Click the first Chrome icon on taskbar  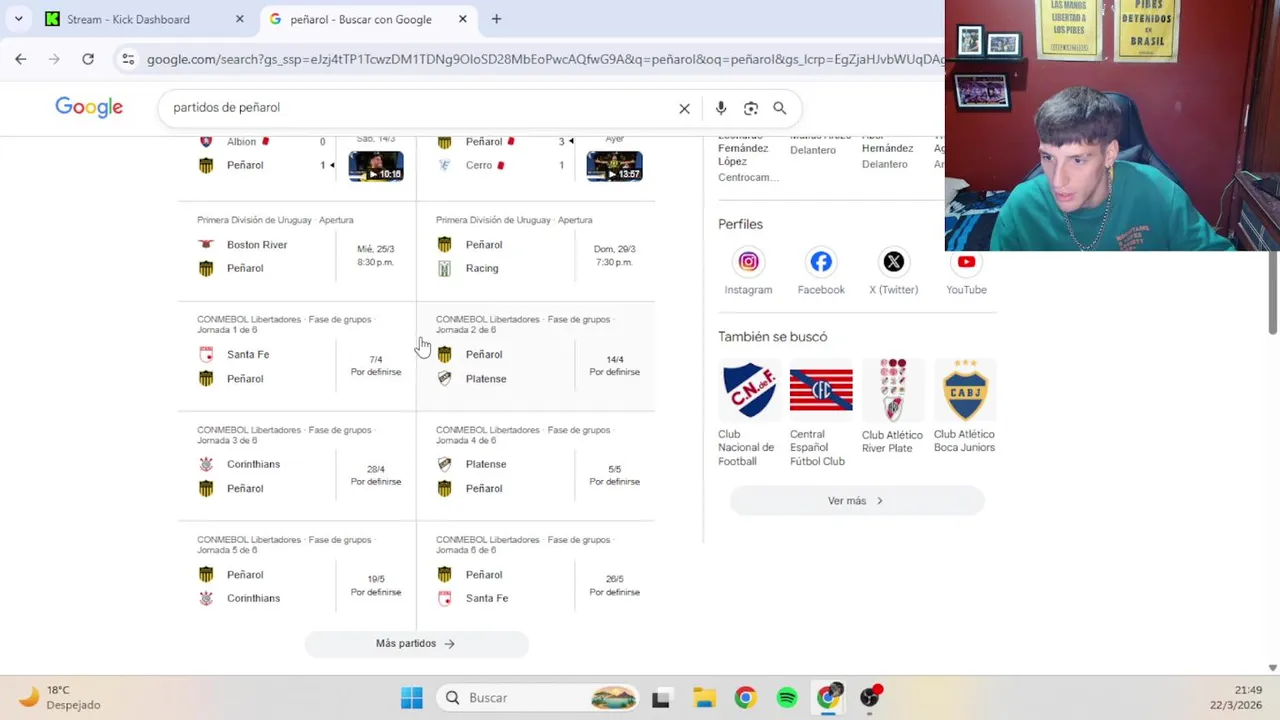[746, 698]
